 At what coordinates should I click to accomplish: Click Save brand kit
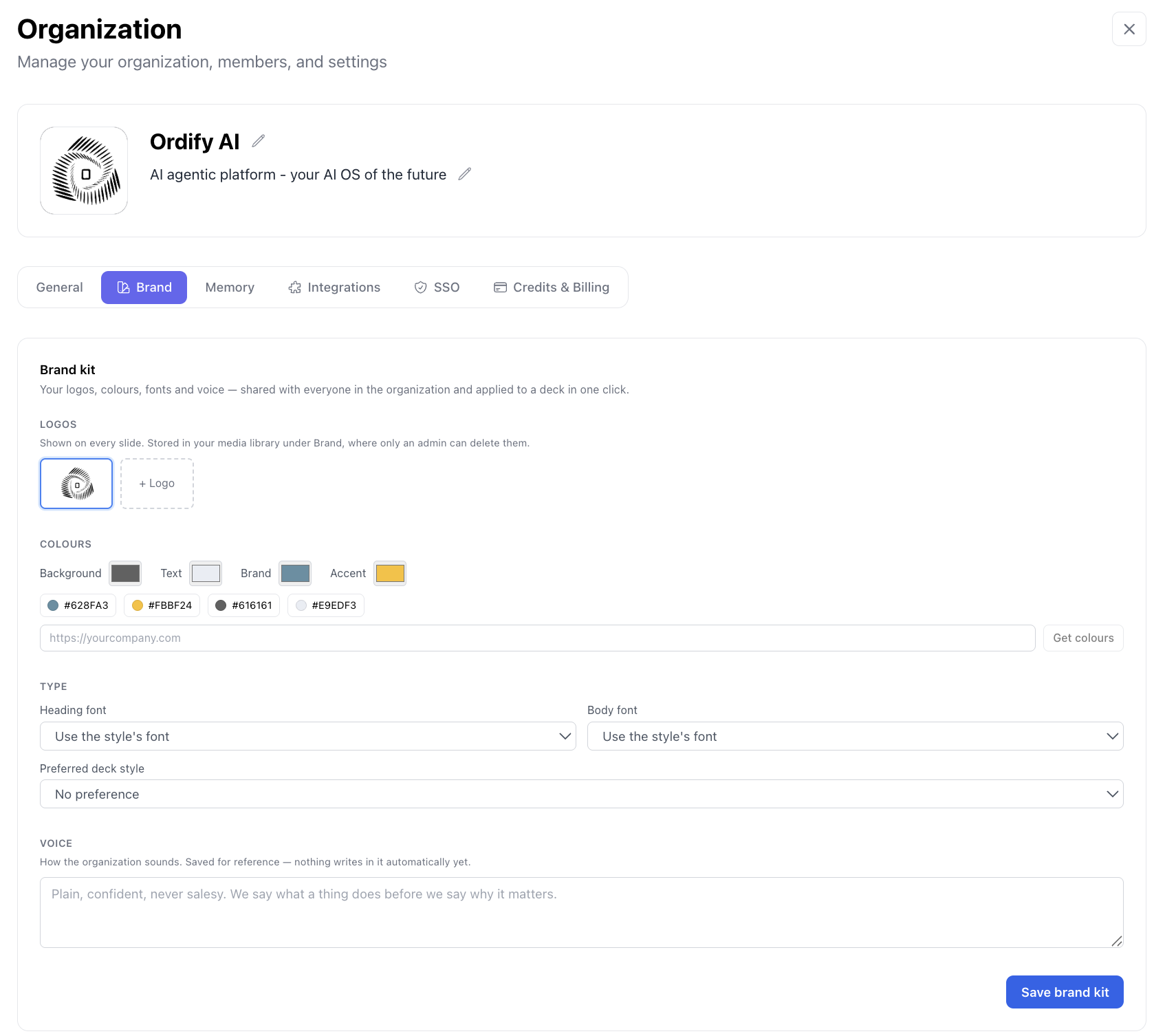1065,992
